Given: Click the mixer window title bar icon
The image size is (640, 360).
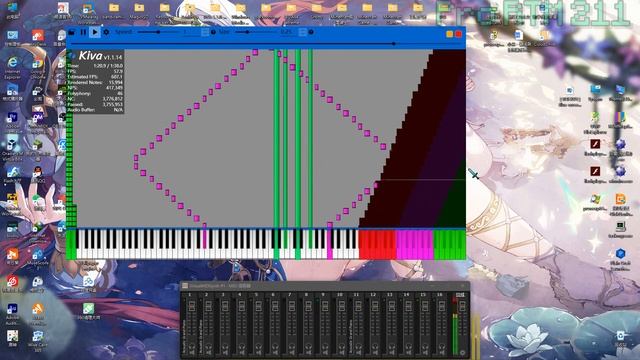Looking at the screenshot, I should [185, 286].
